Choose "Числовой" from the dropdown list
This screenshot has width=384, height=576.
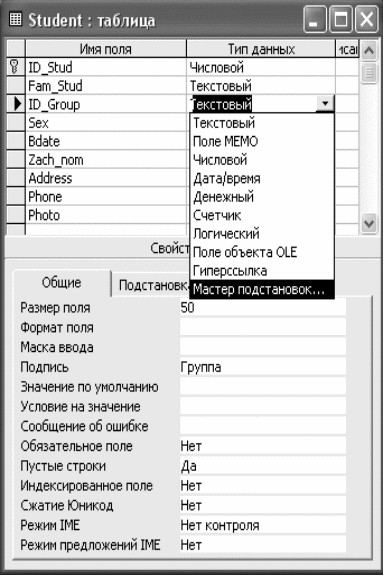[262, 160]
